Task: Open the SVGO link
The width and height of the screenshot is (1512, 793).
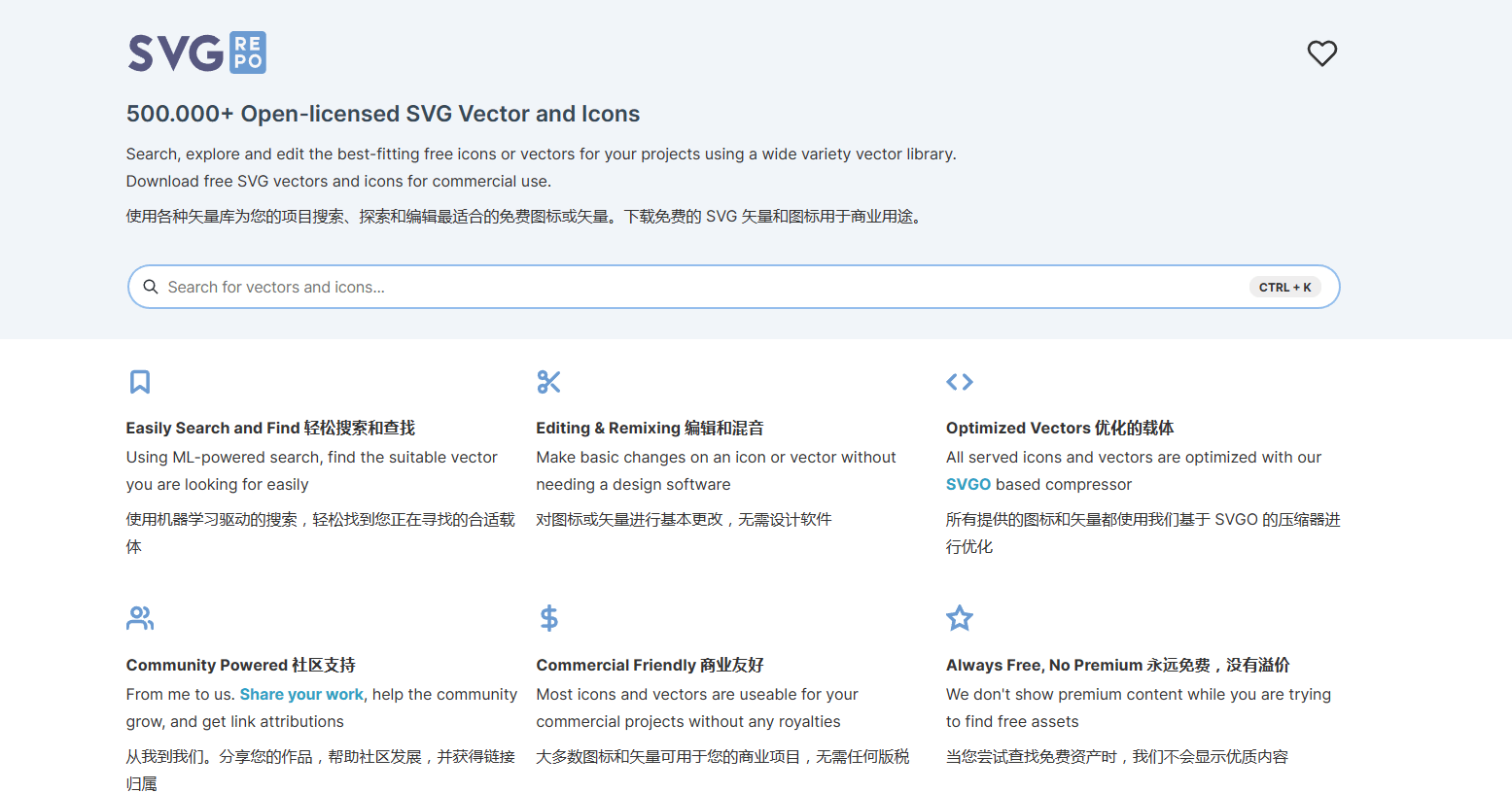Action: tap(967, 484)
